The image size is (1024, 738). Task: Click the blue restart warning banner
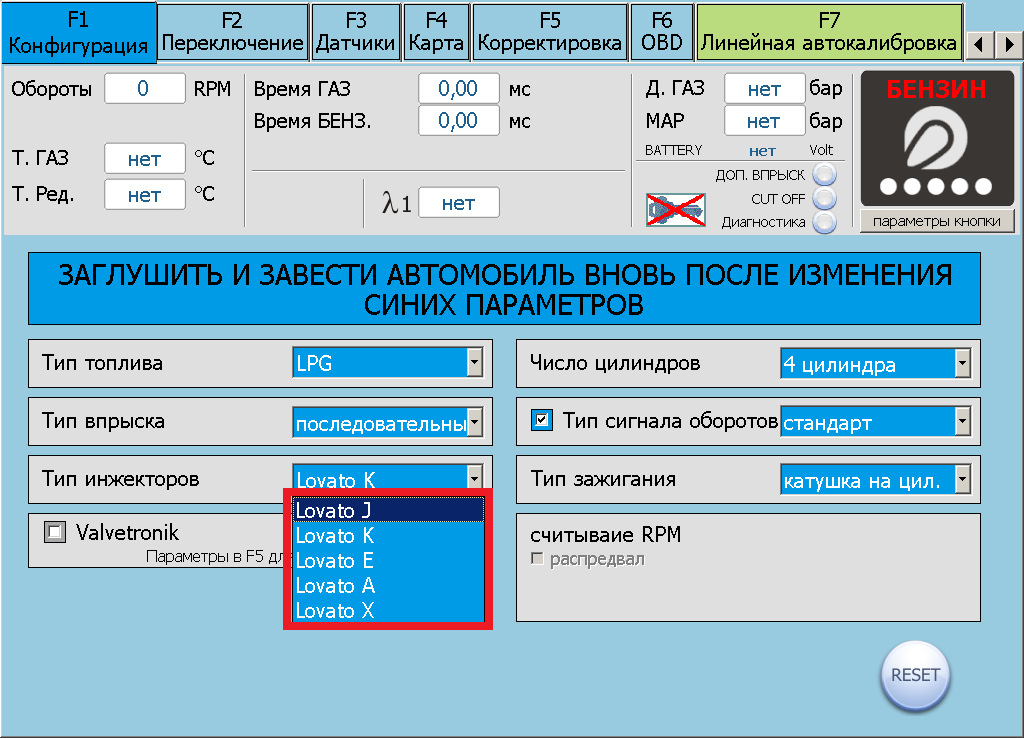(x=504, y=289)
